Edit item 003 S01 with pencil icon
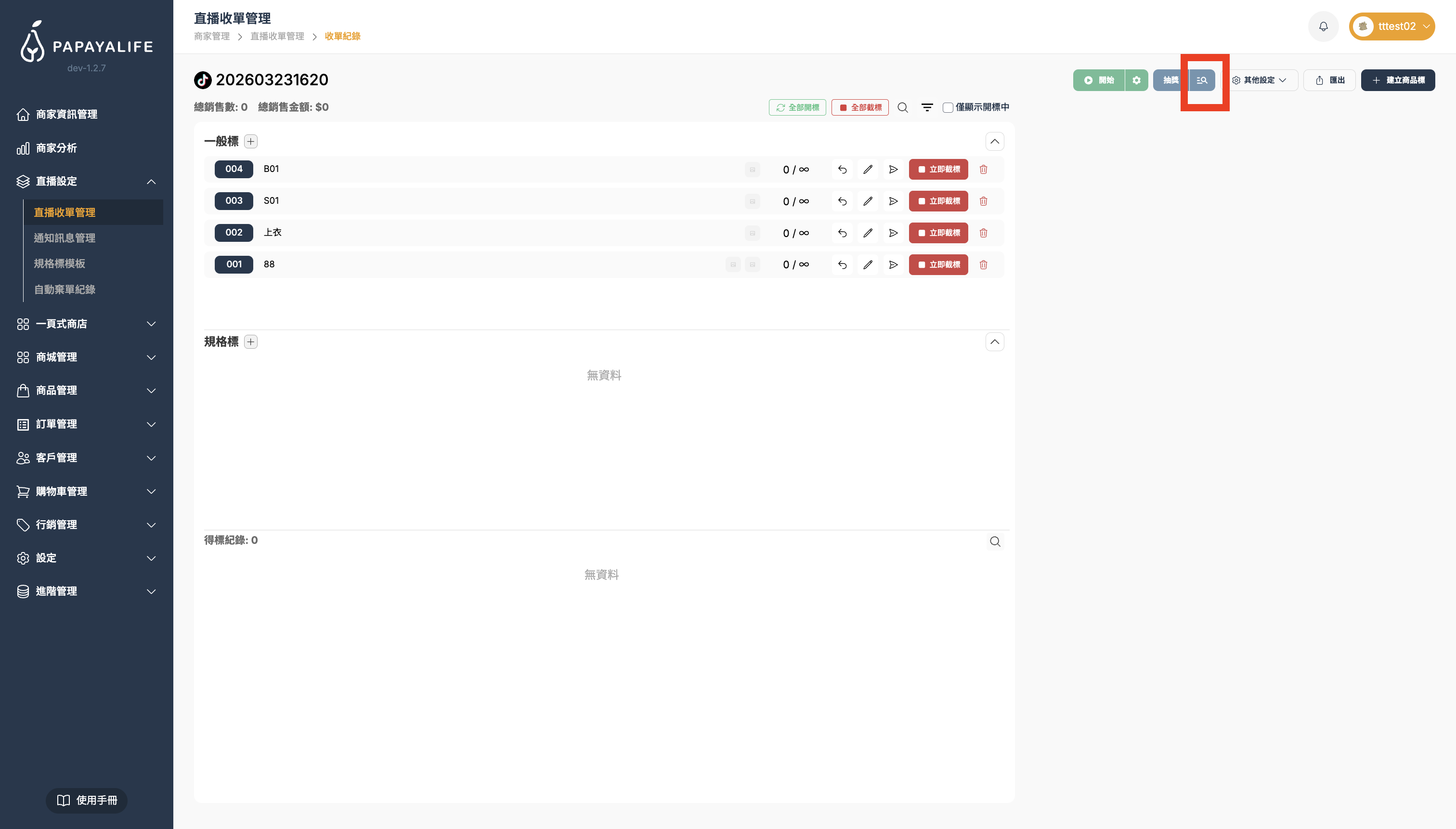 868,201
